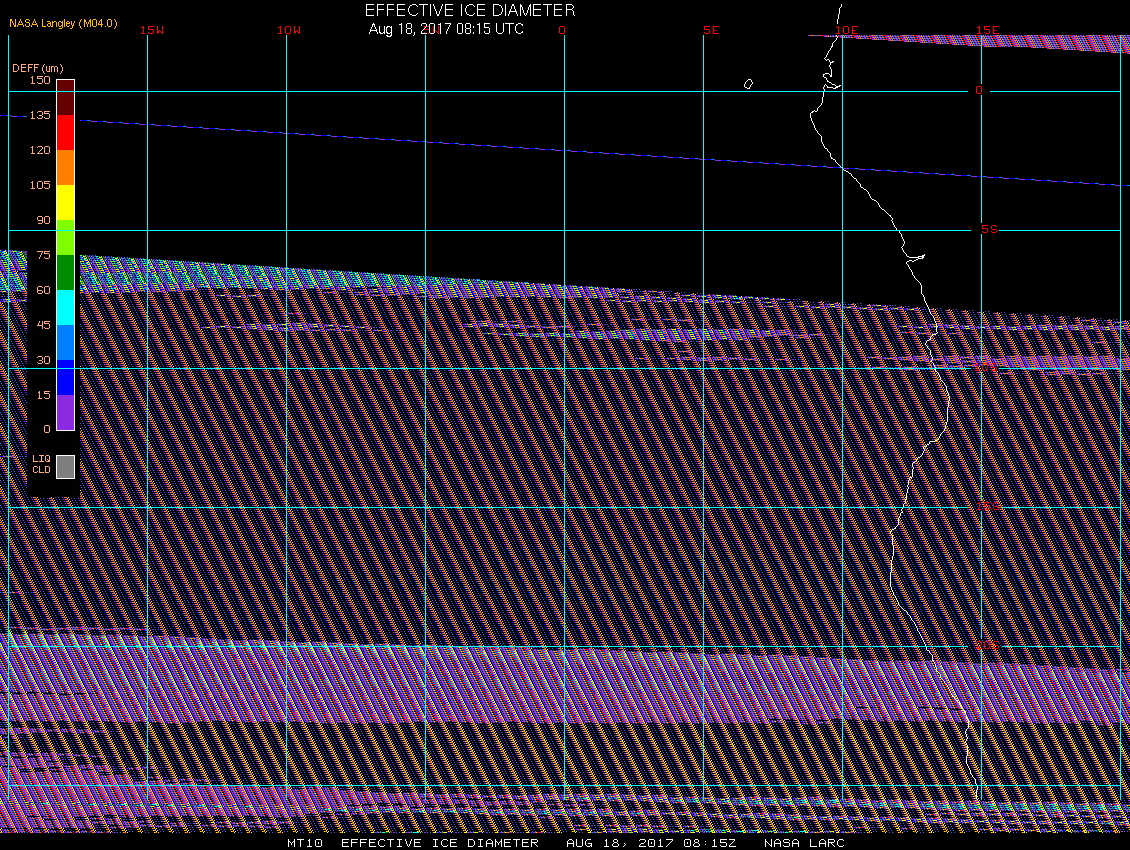The height and width of the screenshot is (850, 1130).
Task: Click the legend scale value '60'
Action: pos(44,290)
